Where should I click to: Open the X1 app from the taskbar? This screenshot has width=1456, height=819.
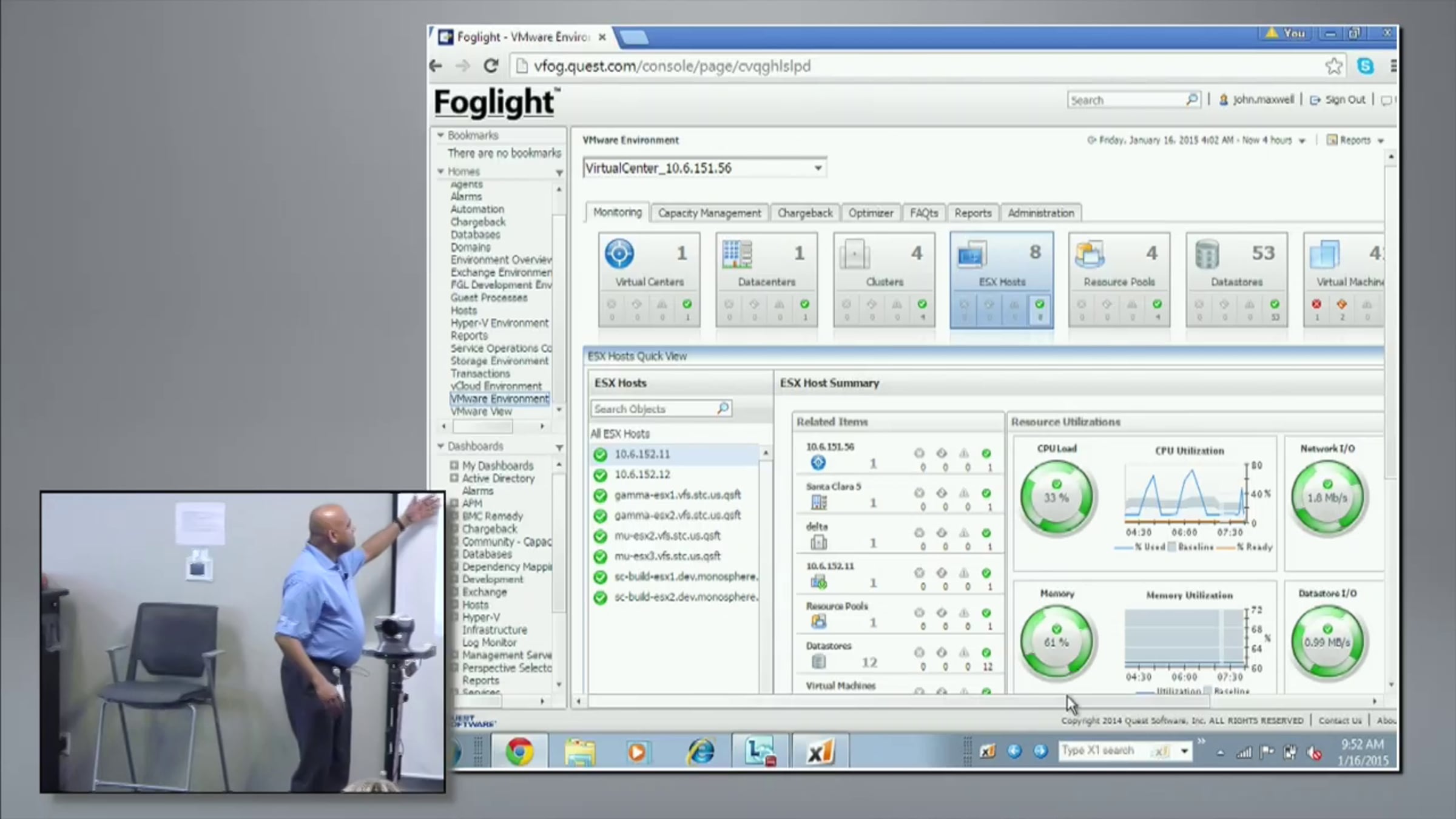tap(820, 752)
